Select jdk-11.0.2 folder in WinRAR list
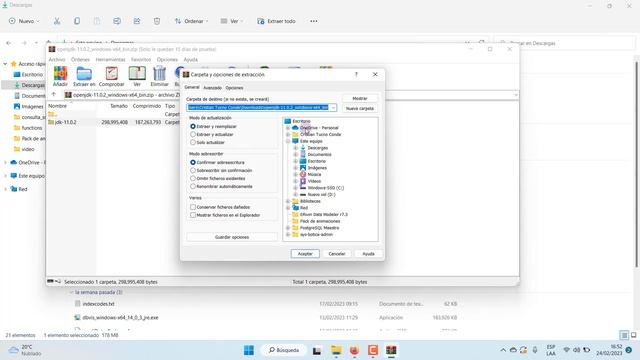Viewport: 640px width, 360px height. pos(65,122)
